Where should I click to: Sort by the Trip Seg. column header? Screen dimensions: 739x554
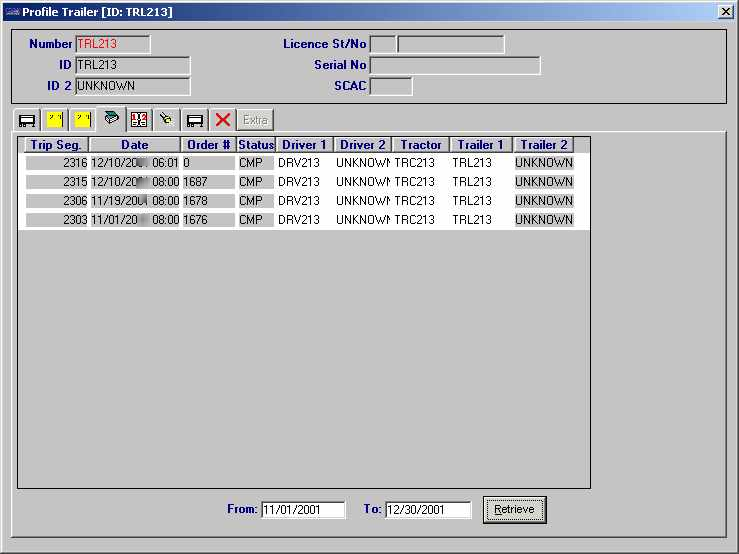pyautogui.click(x=55, y=145)
